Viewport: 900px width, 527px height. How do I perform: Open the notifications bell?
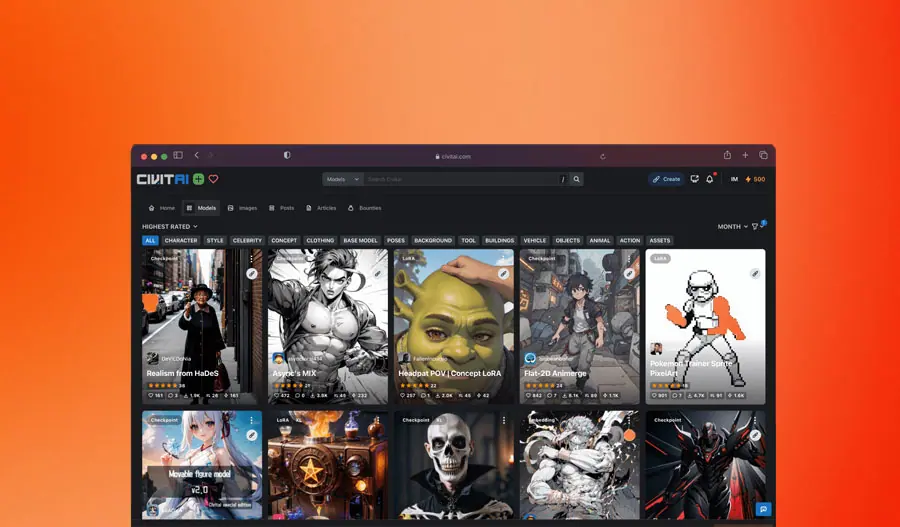tap(710, 179)
